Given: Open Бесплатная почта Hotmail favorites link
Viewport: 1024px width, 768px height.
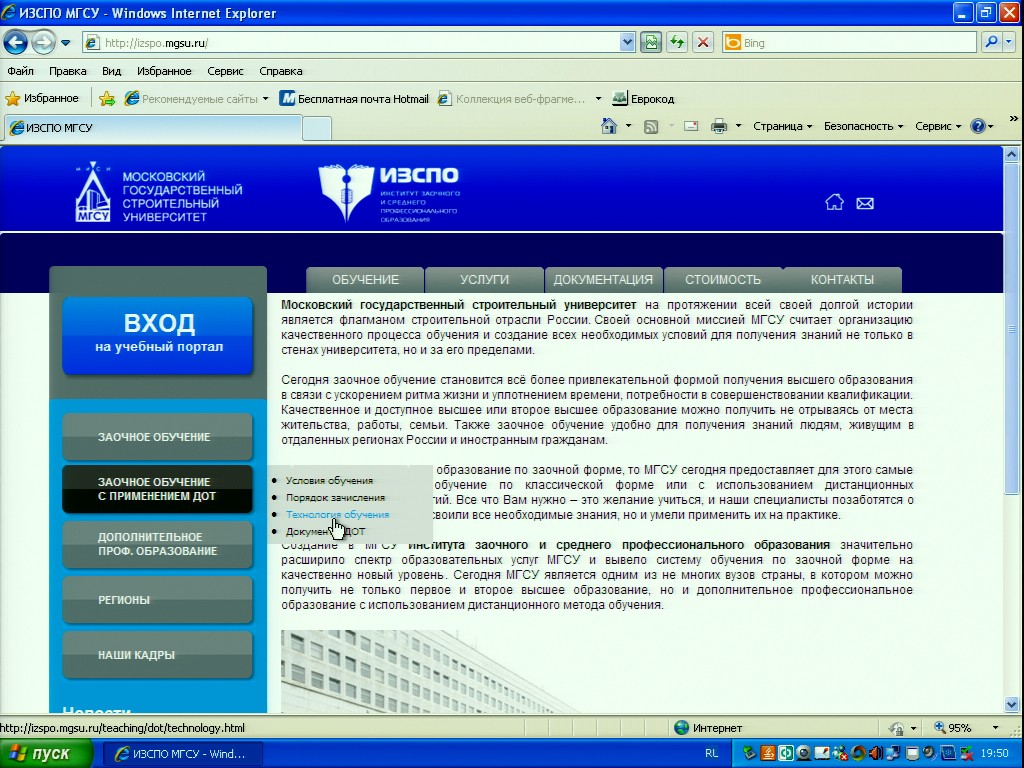Looking at the screenshot, I should pyautogui.click(x=354, y=99).
